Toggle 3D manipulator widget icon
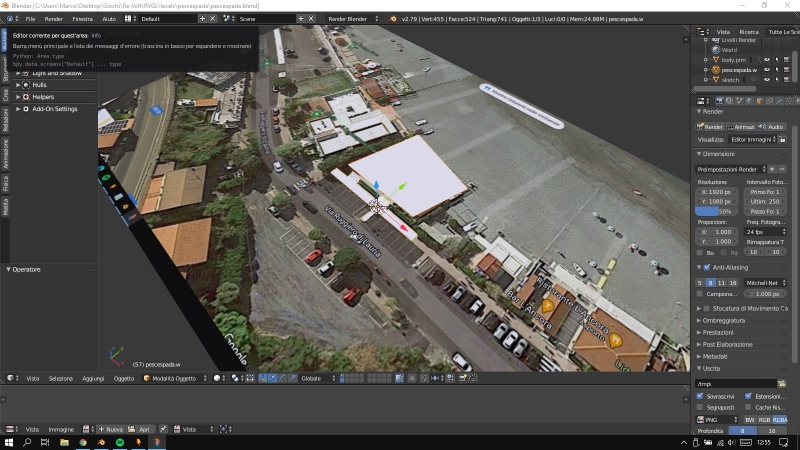The image size is (800, 450). coord(263,378)
